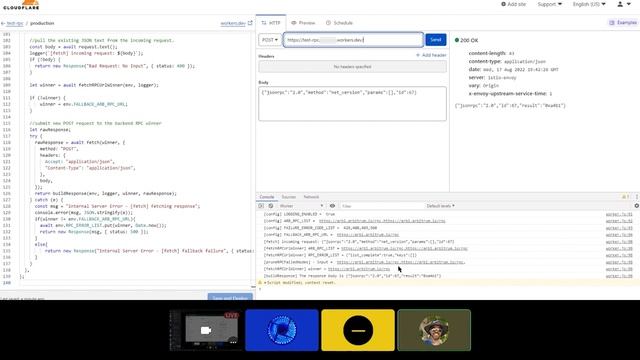
Task: Open the workers.dev link above the editor
Action: point(233,23)
